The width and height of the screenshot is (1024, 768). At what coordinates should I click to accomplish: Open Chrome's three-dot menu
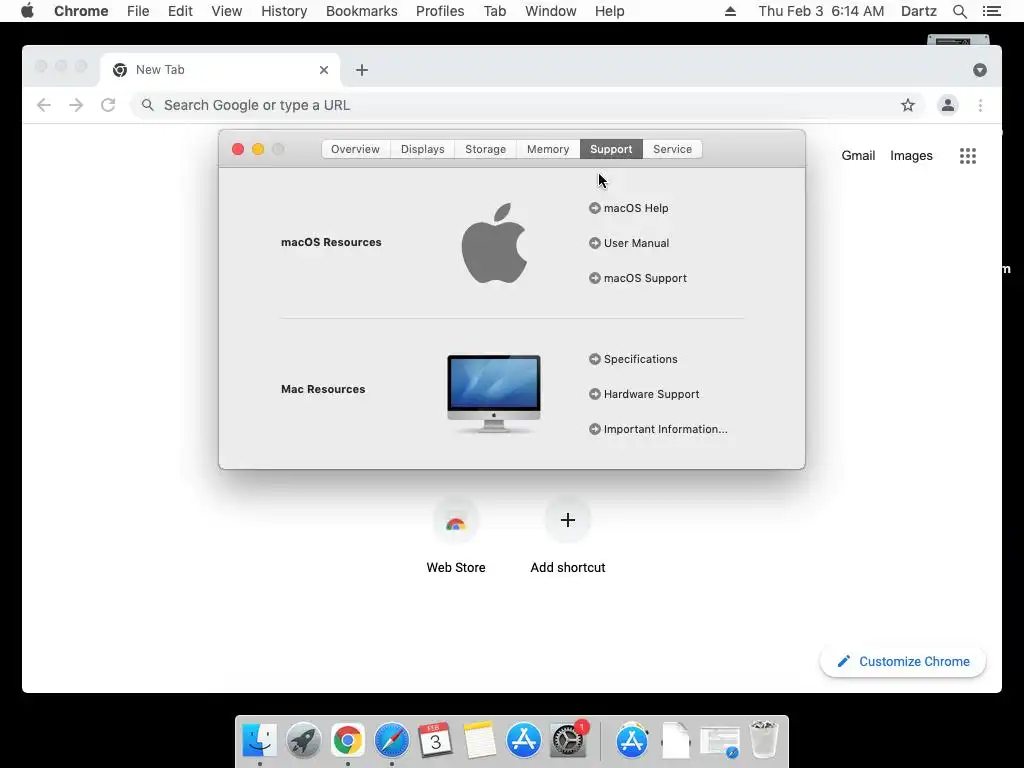980,105
